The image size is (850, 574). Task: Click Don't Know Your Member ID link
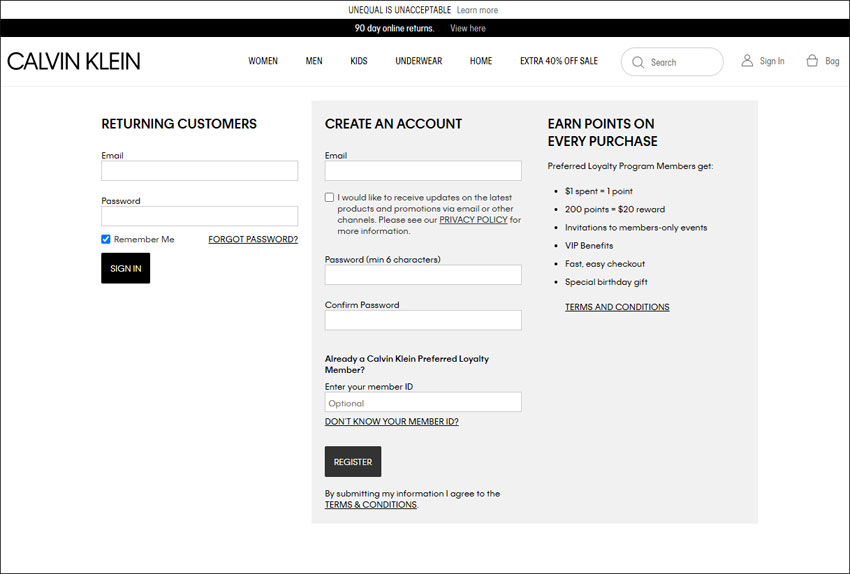pyautogui.click(x=391, y=421)
